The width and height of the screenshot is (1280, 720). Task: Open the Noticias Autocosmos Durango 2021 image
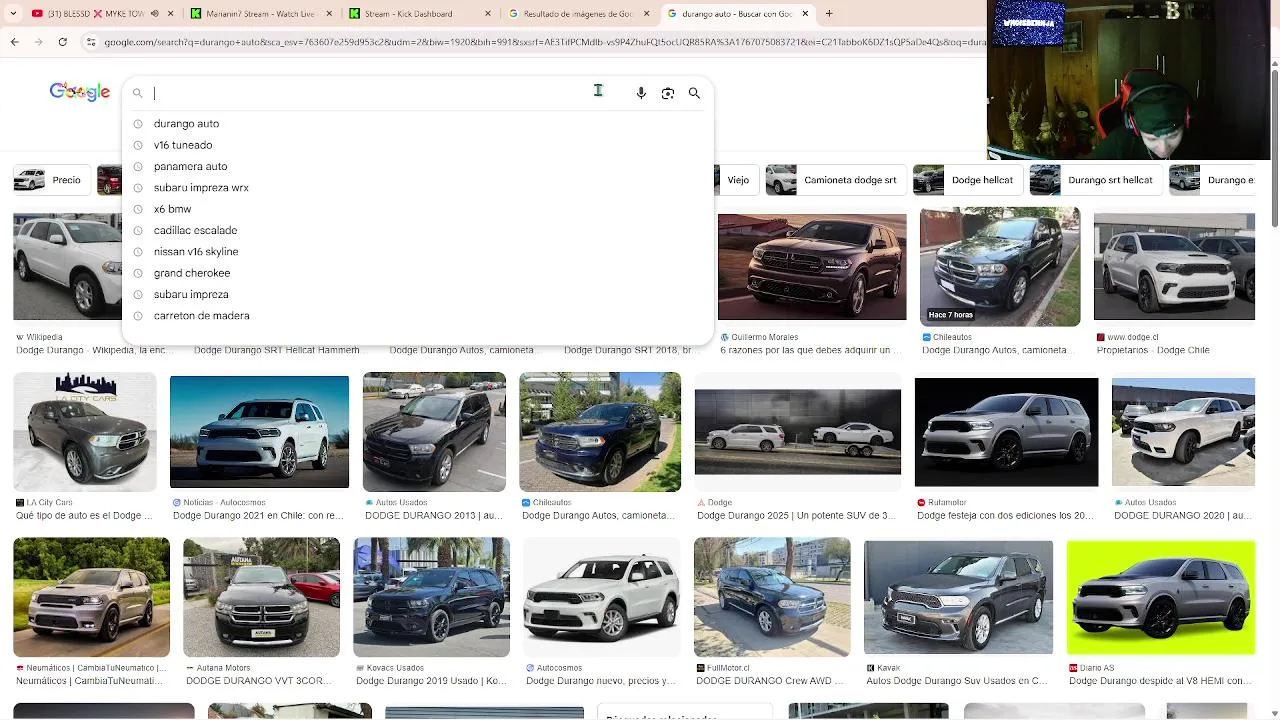259,432
